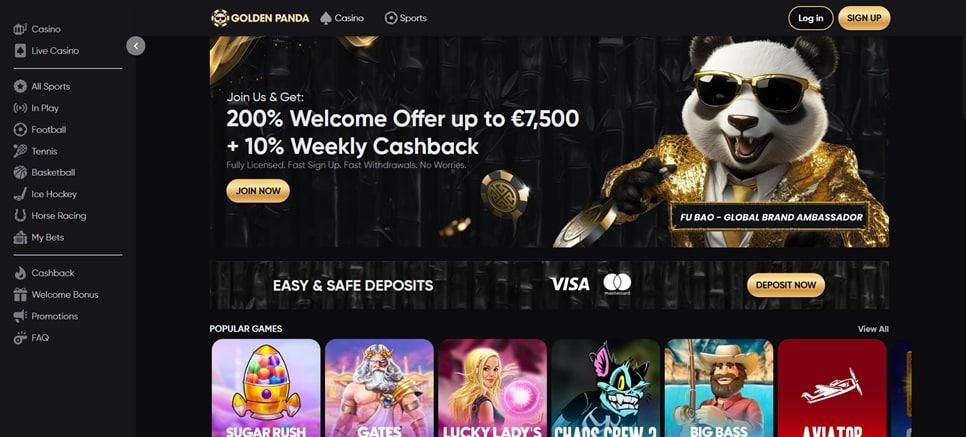Choose Ice Hockey in the sidebar
The image size is (966, 437).
pos(46,194)
